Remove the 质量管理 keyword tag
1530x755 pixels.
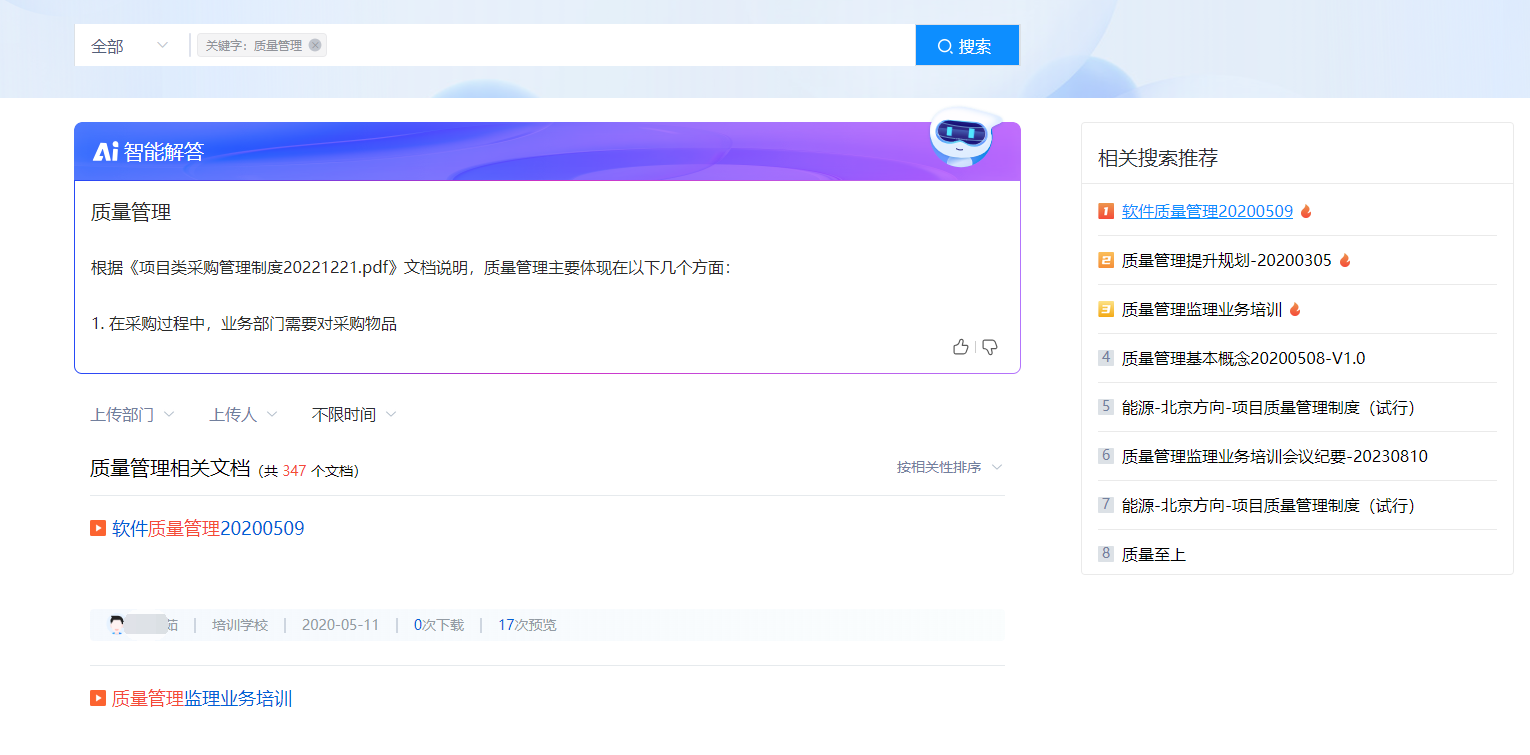[x=315, y=44]
